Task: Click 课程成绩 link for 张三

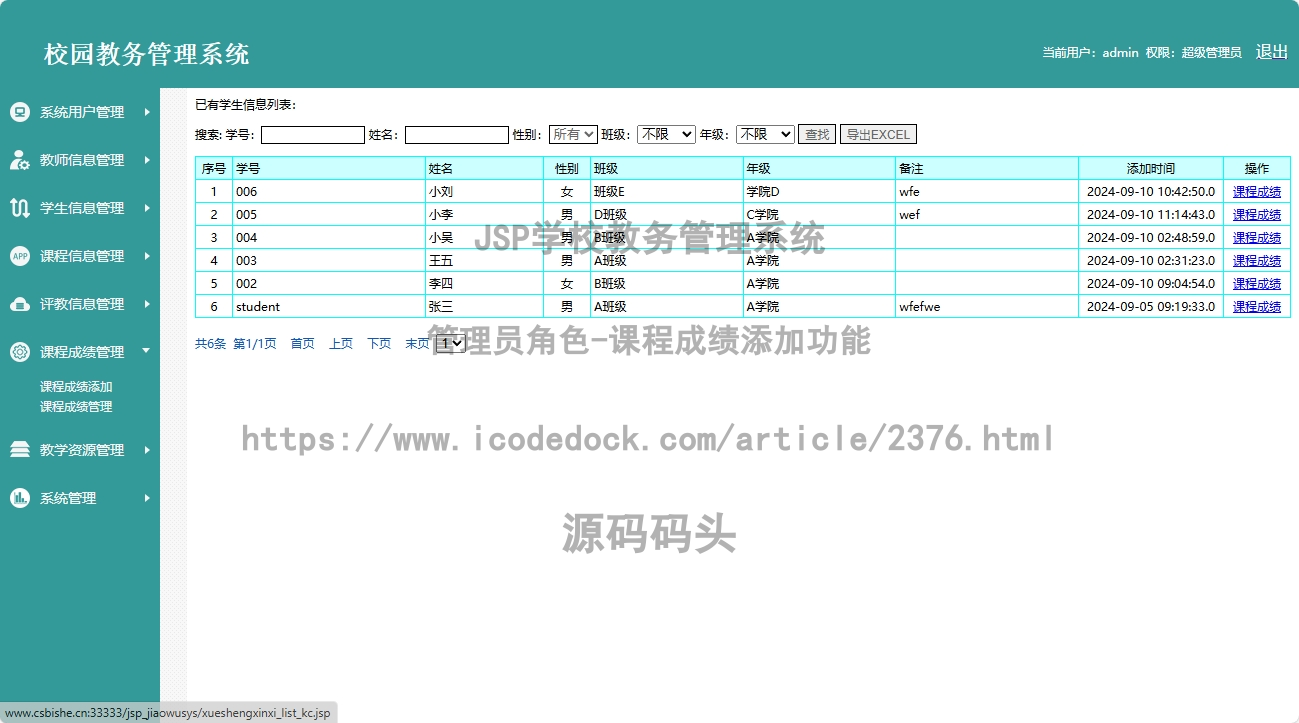Action: 1257,306
